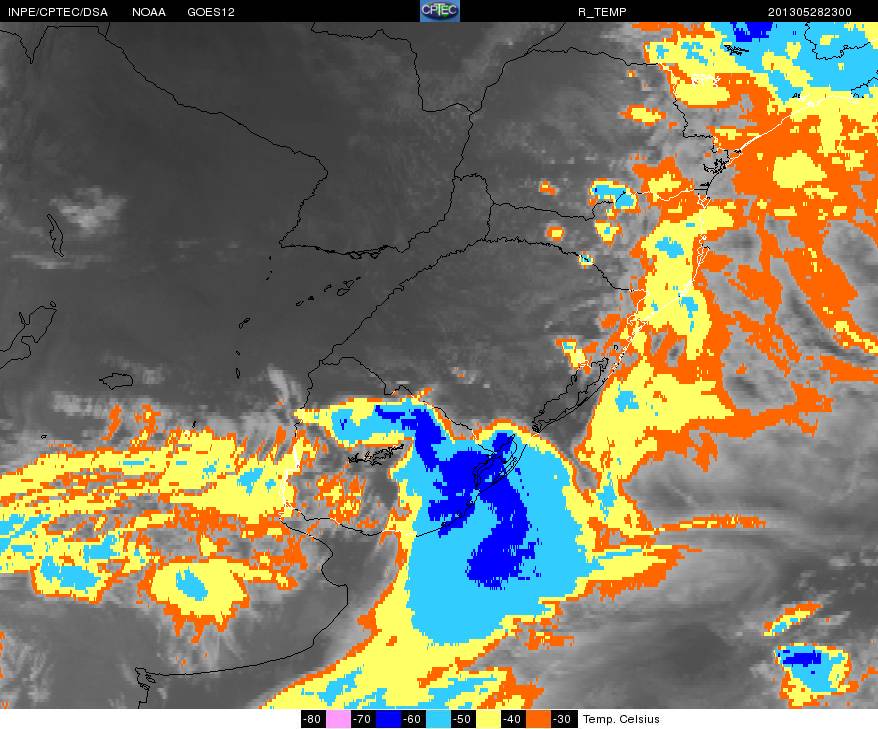Click the -60 legend value label
878x729 pixels.
point(413,719)
